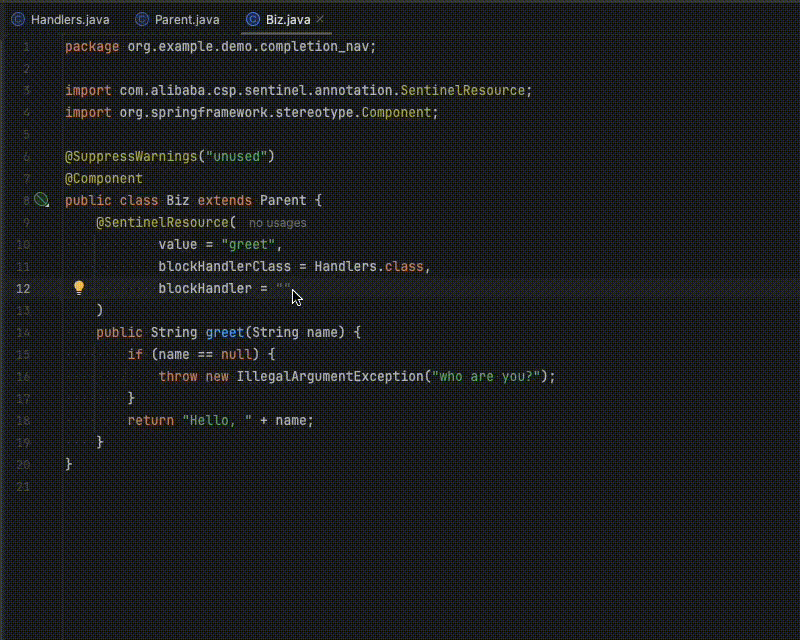Click the class icon on Parent.java tab
The height and width of the screenshot is (640, 800).
tap(140, 18)
